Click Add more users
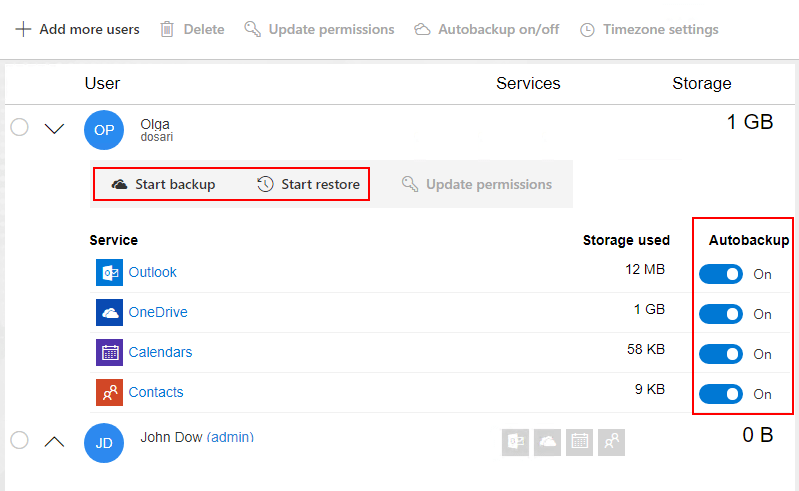Viewport: 799px width, 491px height. click(x=78, y=29)
